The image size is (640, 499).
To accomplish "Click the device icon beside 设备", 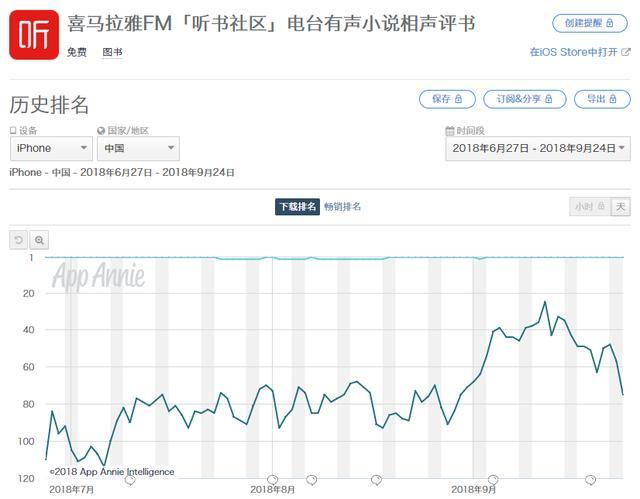I will point(13,130).
